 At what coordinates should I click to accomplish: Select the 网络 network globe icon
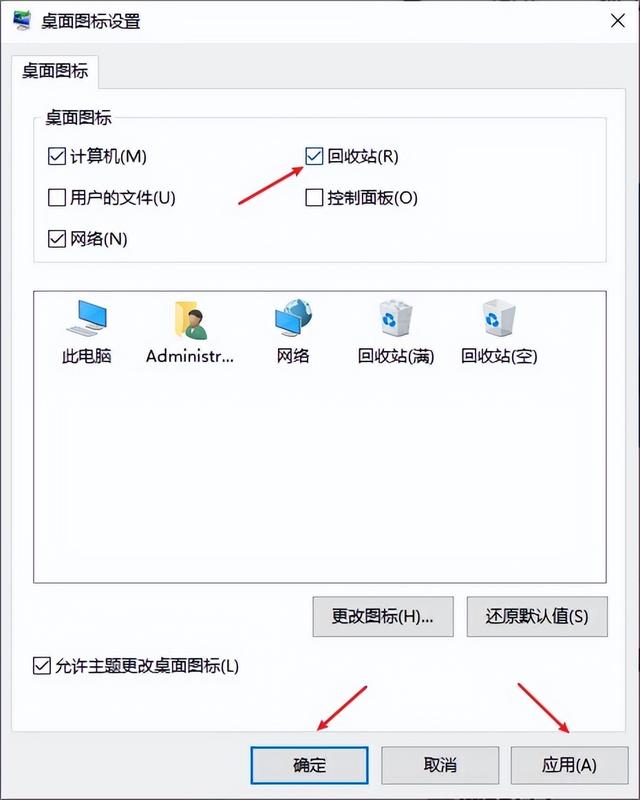point(293,317)
